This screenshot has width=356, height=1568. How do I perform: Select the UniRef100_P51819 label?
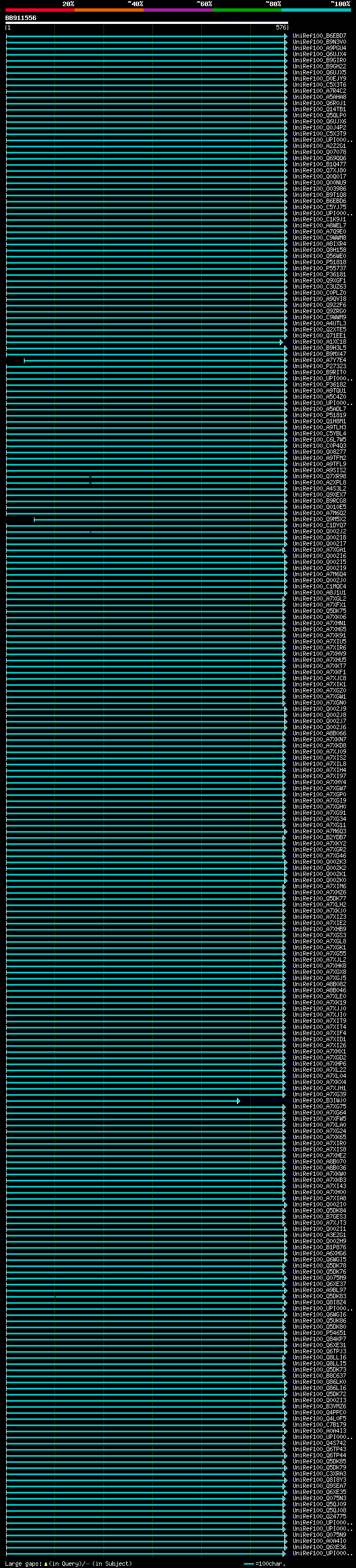[319, 415]
